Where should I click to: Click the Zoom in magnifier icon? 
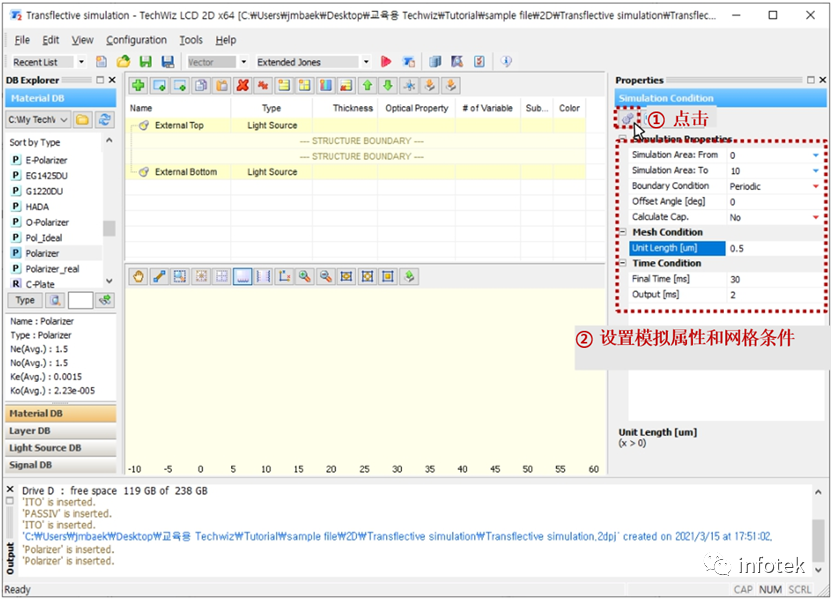pyautogui.click(x=304, y=276)
